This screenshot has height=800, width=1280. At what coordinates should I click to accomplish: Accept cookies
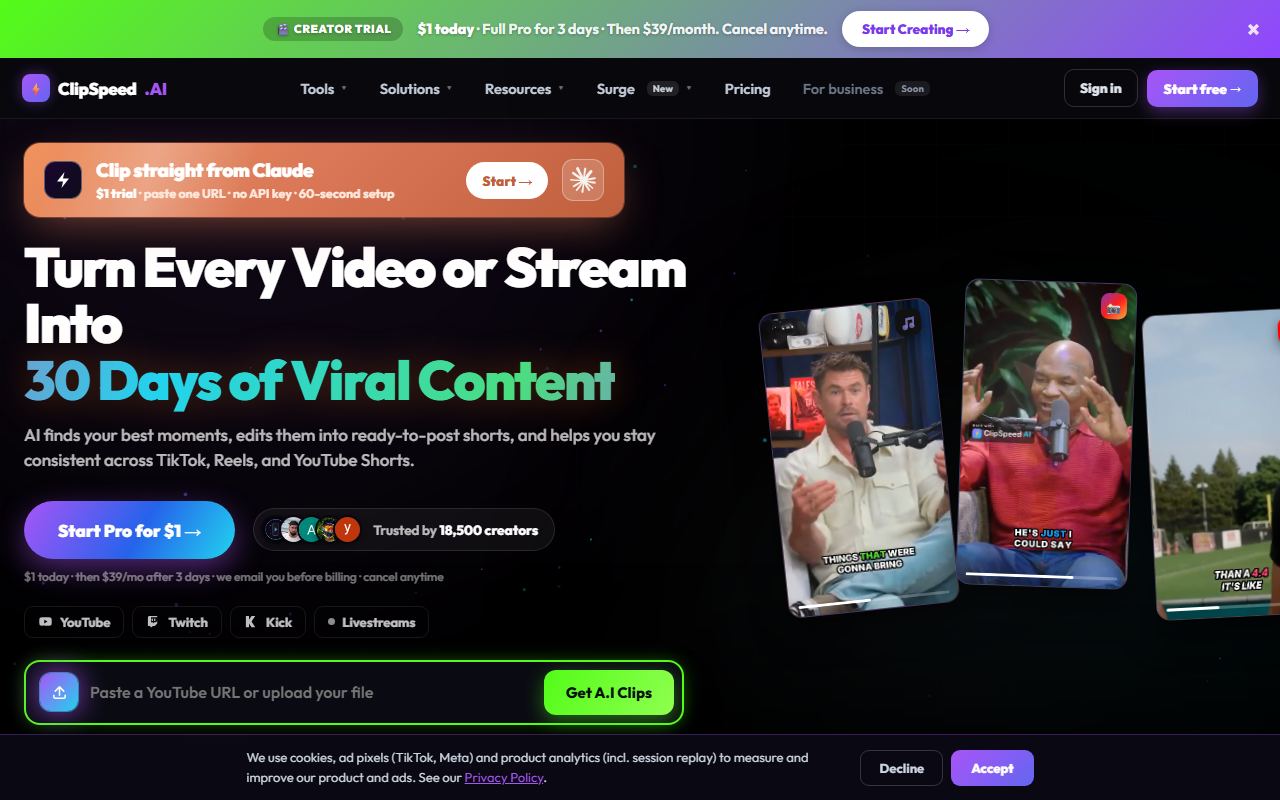pos(992,768)
